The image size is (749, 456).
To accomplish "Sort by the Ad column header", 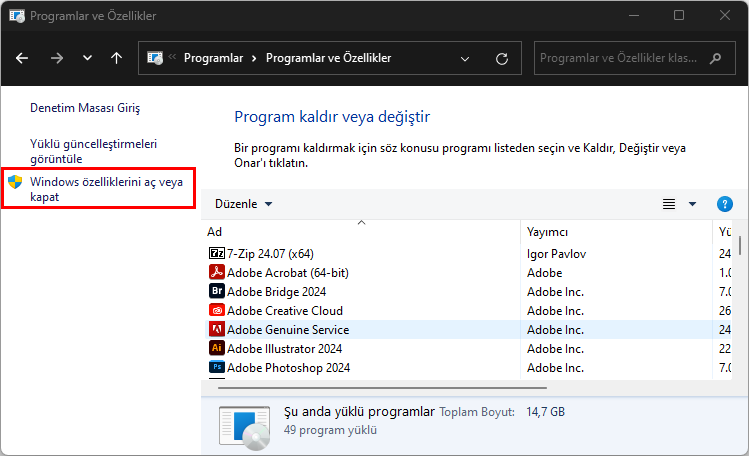I will tap(361, 232).
